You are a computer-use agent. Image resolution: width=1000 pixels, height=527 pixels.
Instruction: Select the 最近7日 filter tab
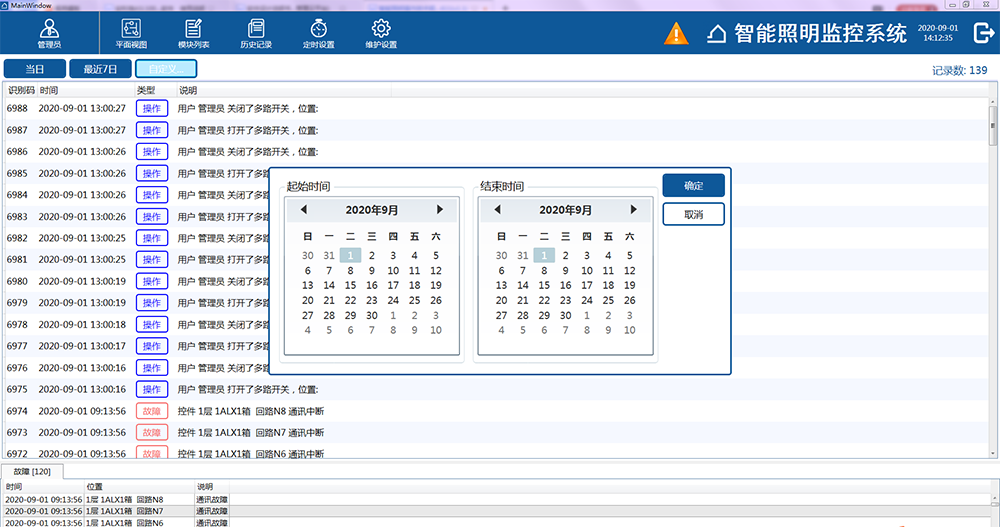(x=101, y=69)
